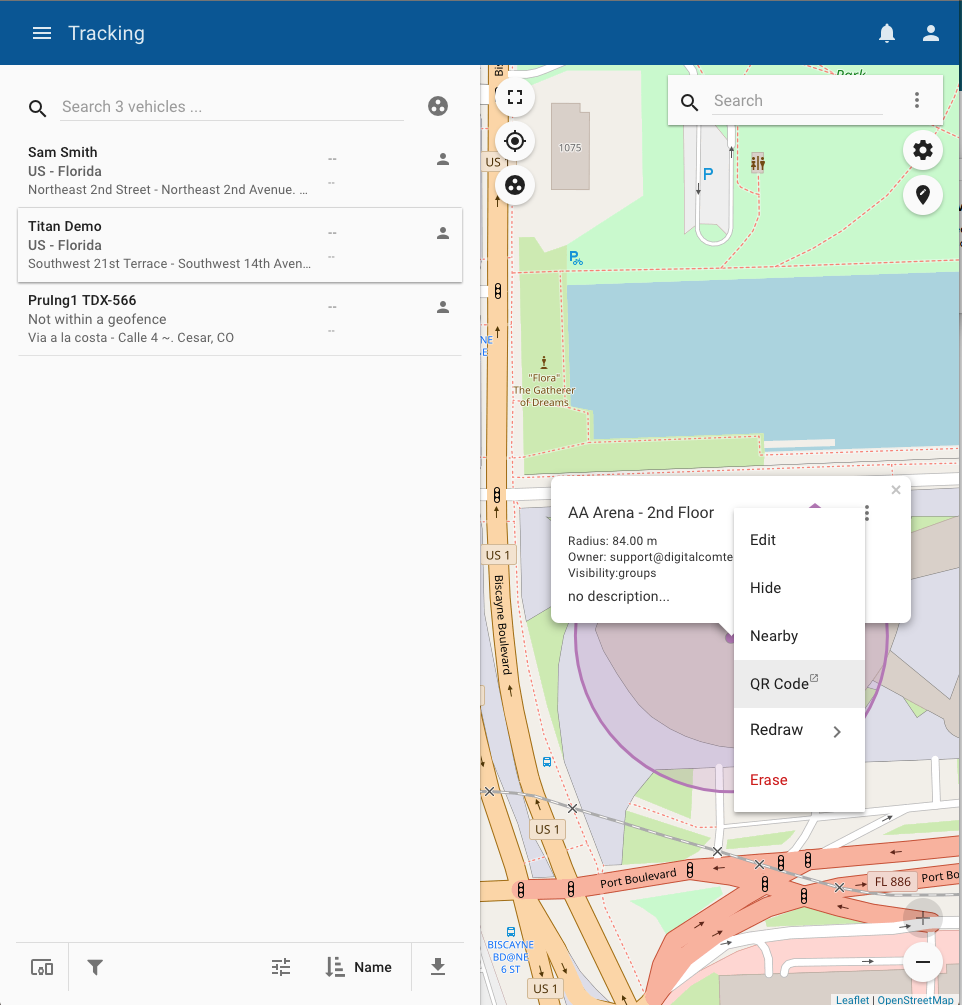
Task: Center map on my location
Action: click(515, 141)
